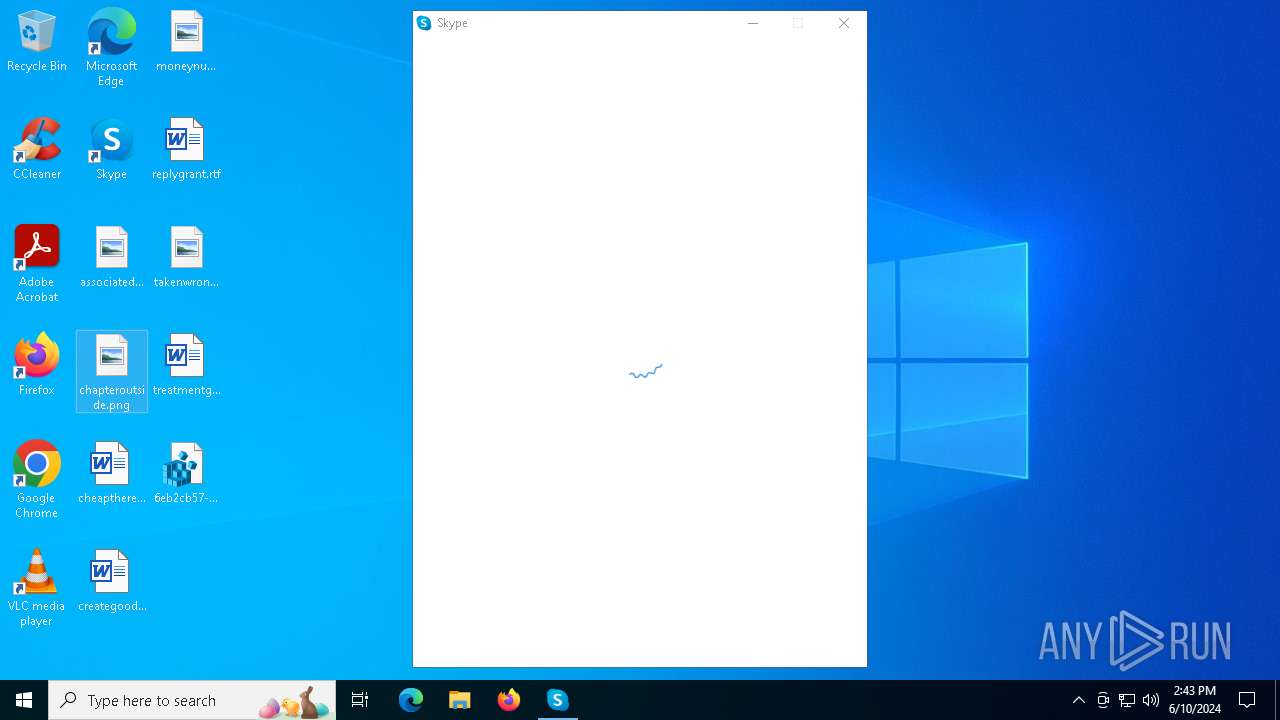The height and width of the screenshot is (720, 1280).
Task: Open the volume control tray icon
Action: click(x=1151, y=700)
